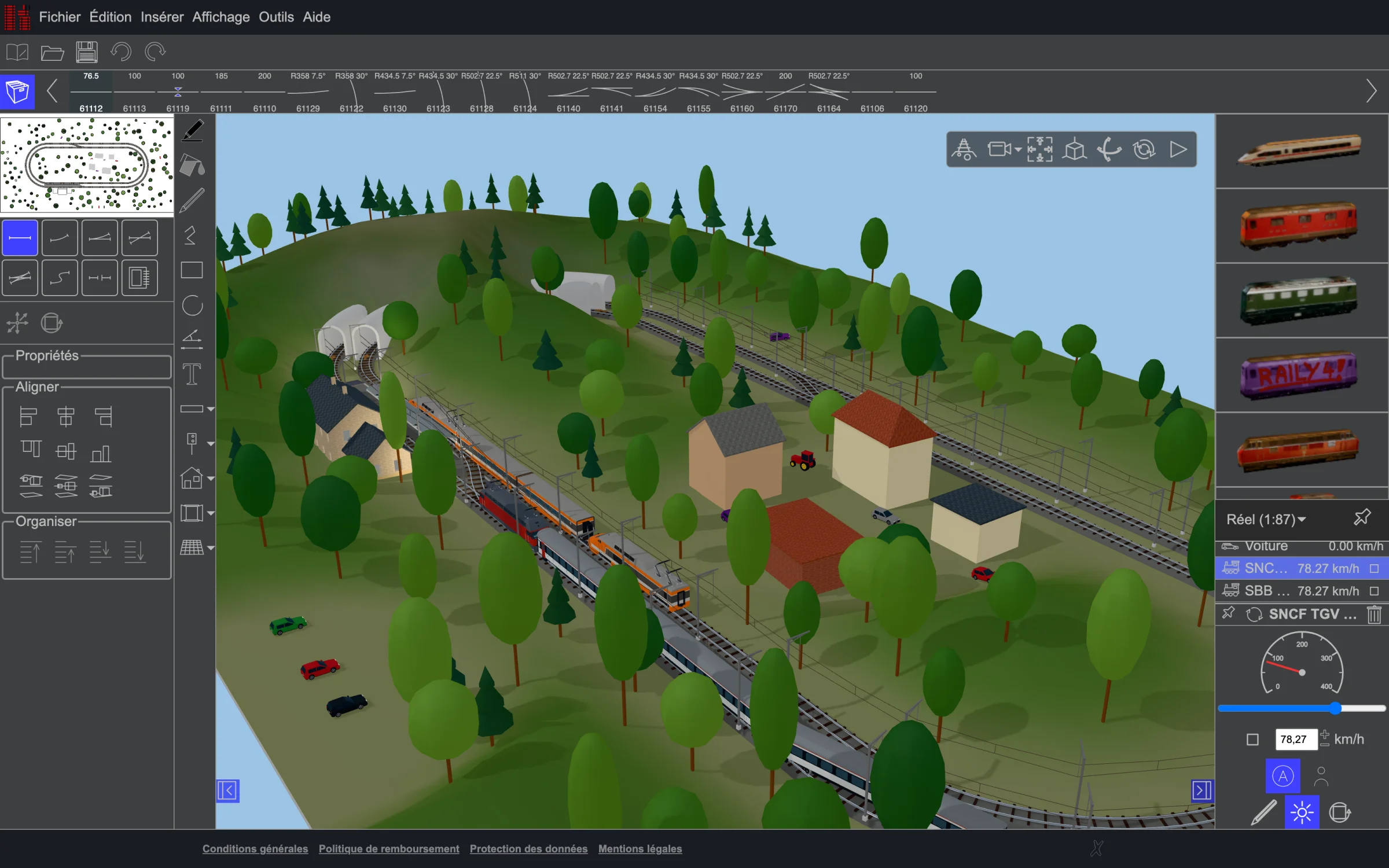The image size is (1389, 868).
Task: Click the train speed slider
Action: point(1302,708)
